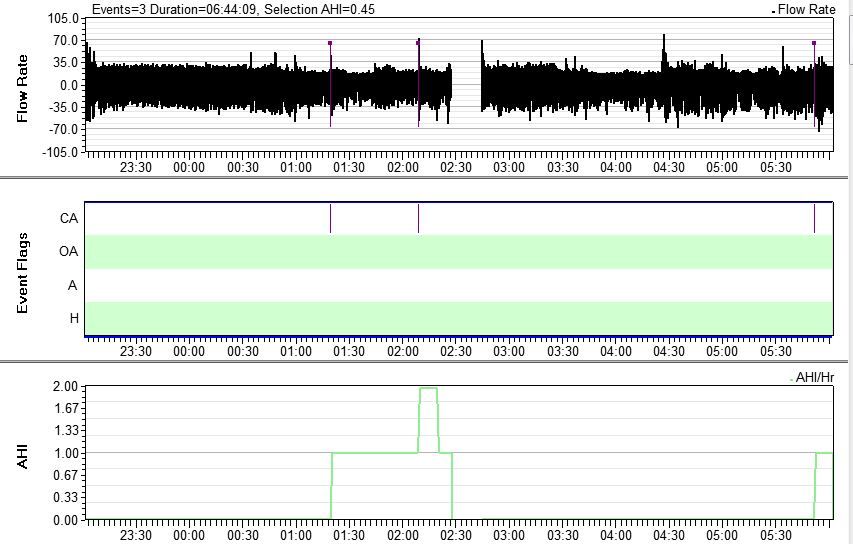Click the divider between Event Flags and AHI
This screenshot has height=544, width=853.
(x=426, y=362)
